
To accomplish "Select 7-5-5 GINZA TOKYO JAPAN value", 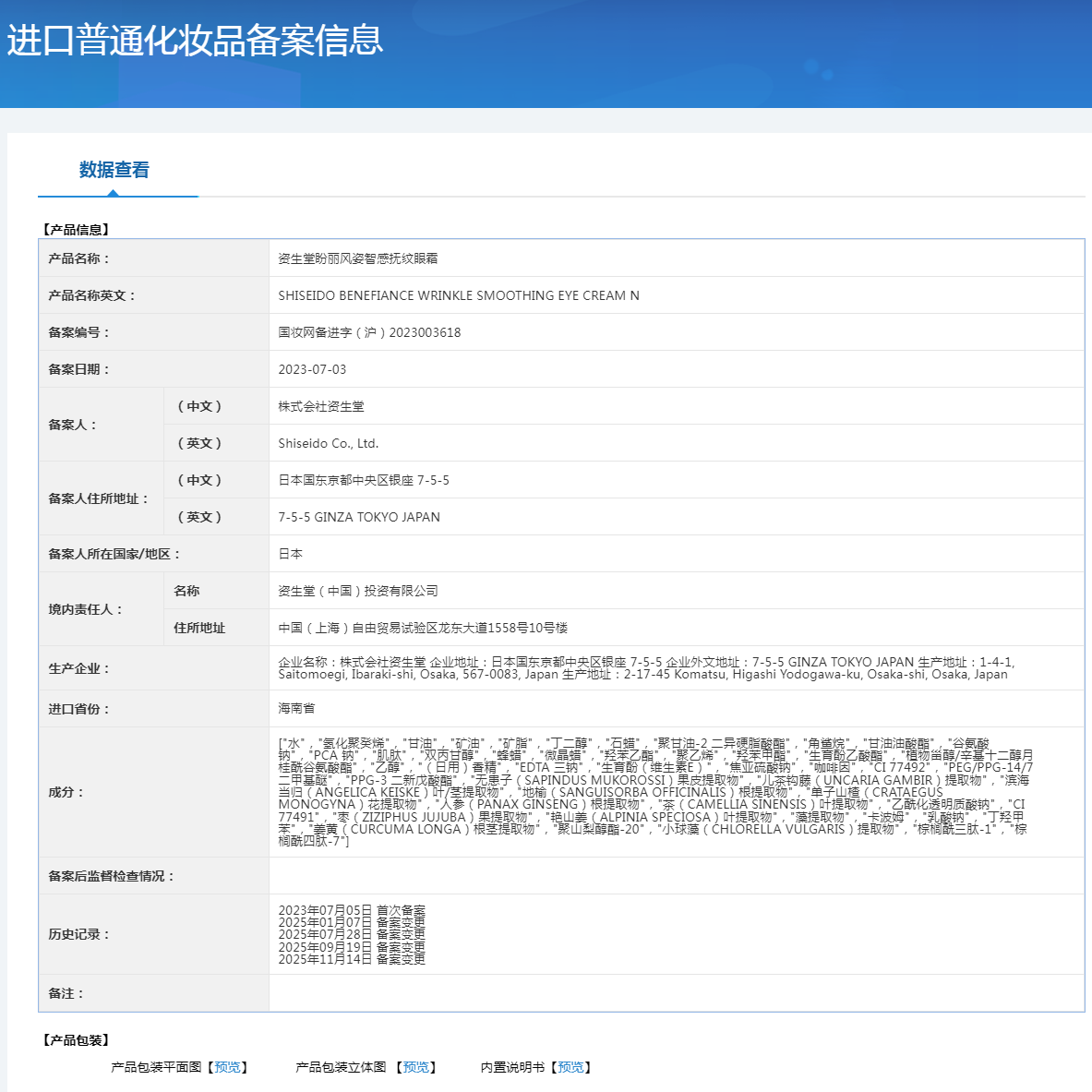I will 359,517.
